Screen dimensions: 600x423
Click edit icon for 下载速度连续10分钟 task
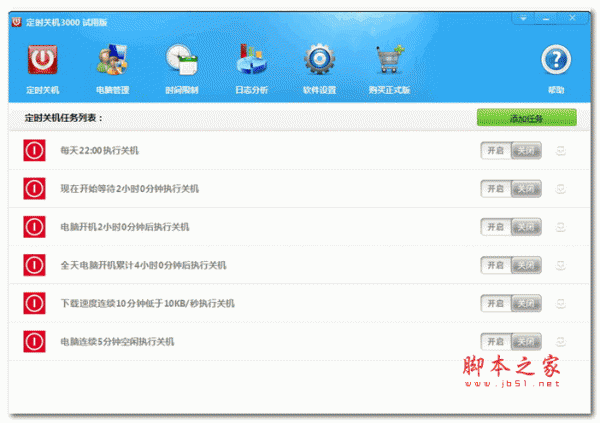click(561, 303)
